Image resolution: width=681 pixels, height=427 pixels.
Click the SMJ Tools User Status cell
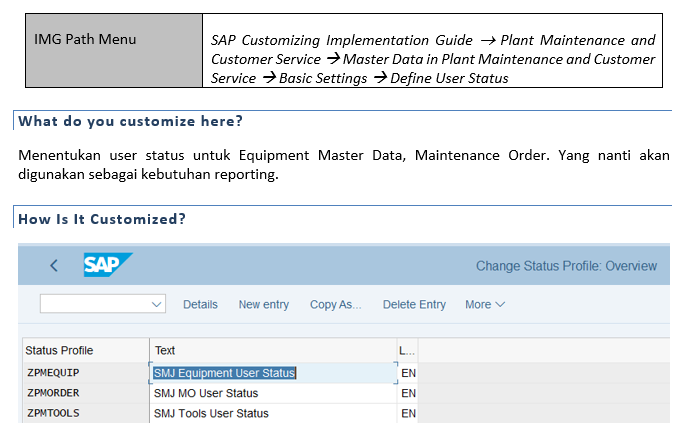(x=273, y=413)
